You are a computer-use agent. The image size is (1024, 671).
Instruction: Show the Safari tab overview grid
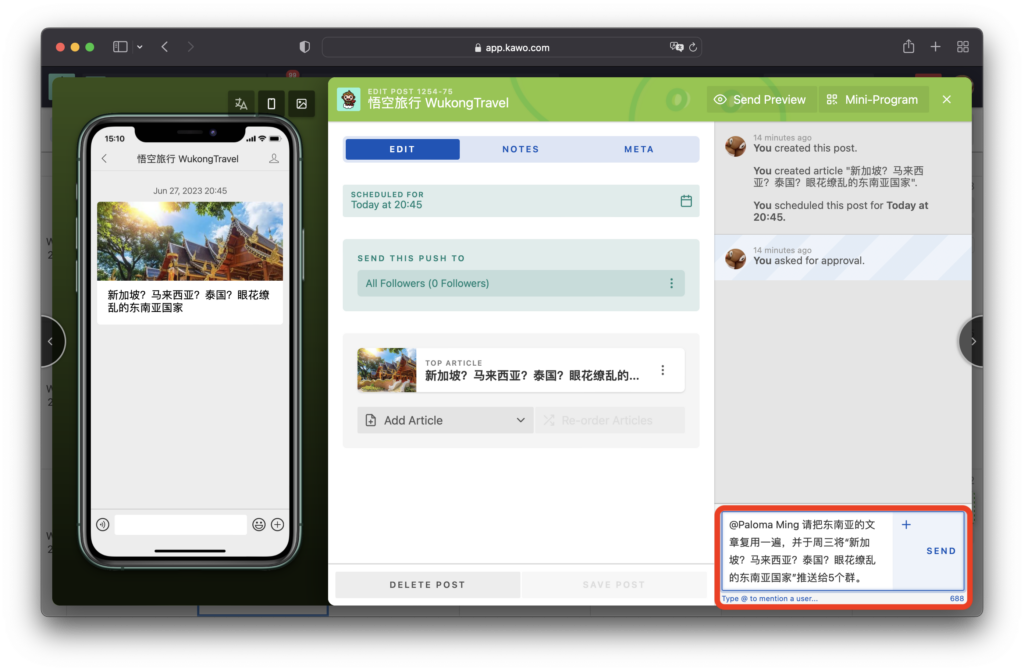tap(963, 47)
